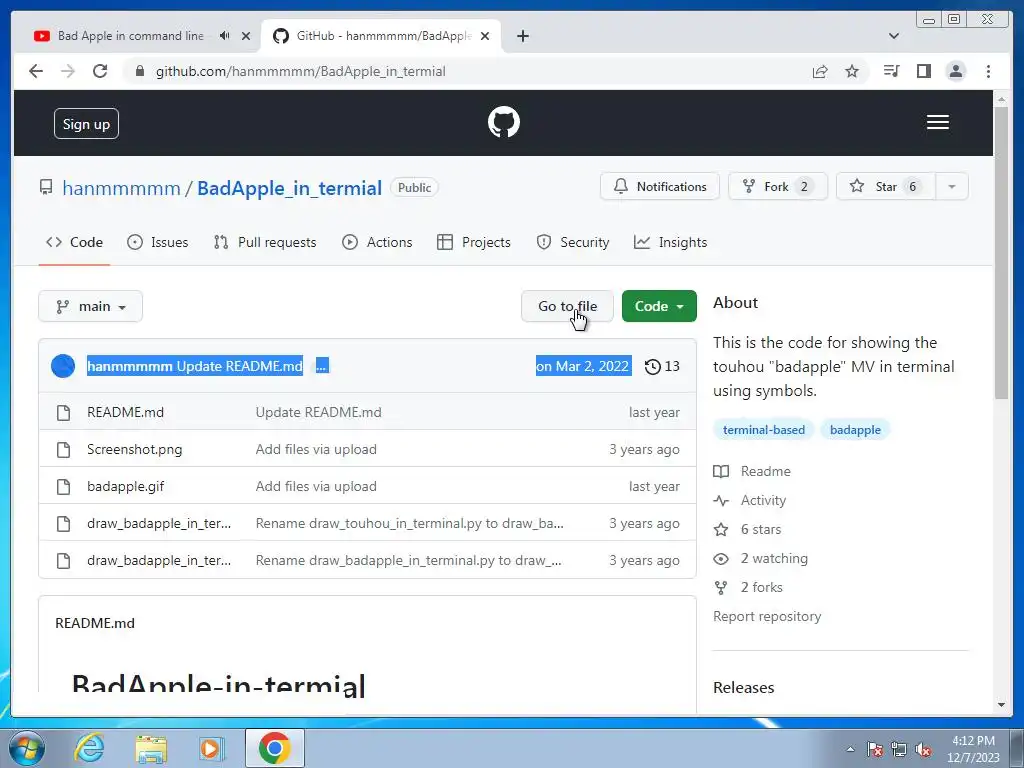Launch Internet Explorer from taskbar
This screenshot has width=1024, height=768.
[89, 748]
